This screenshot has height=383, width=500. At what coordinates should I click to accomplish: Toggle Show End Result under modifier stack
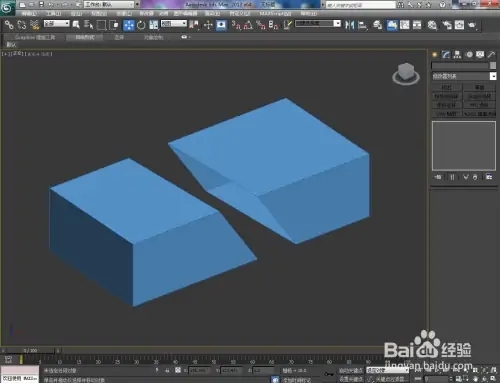tap(452, 177)
